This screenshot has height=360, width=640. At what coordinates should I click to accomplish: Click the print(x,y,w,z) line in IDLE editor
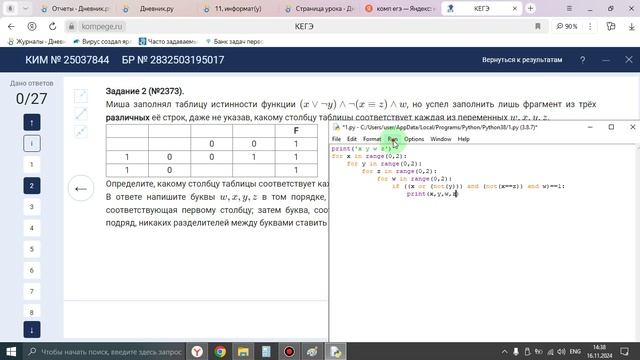coord(432,194)
